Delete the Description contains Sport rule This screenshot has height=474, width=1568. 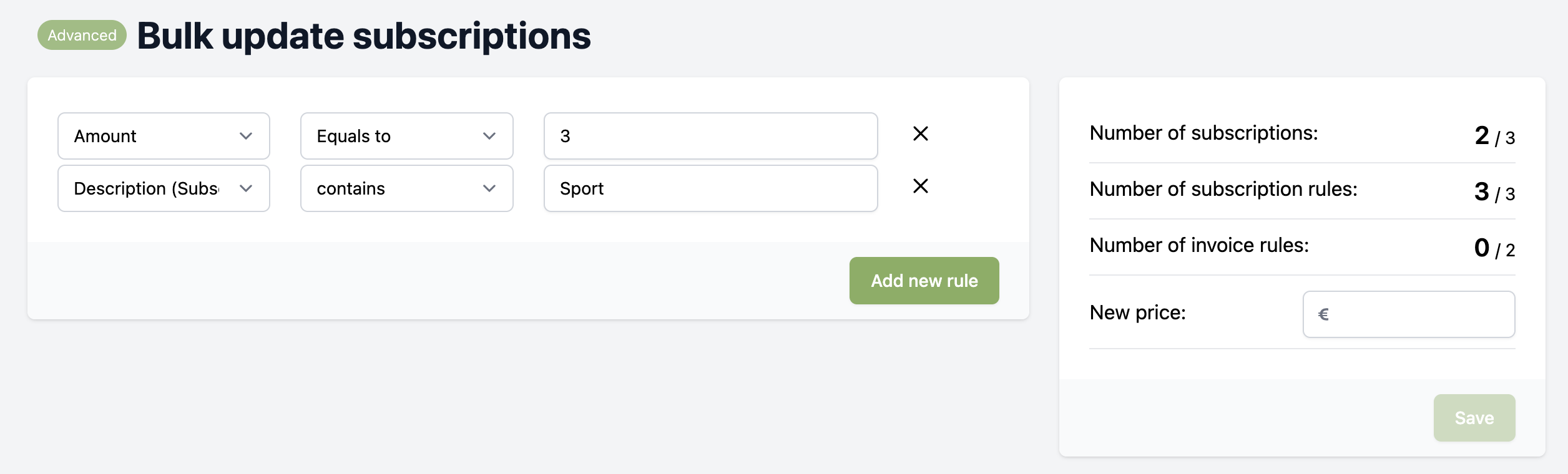pos(920,186)
